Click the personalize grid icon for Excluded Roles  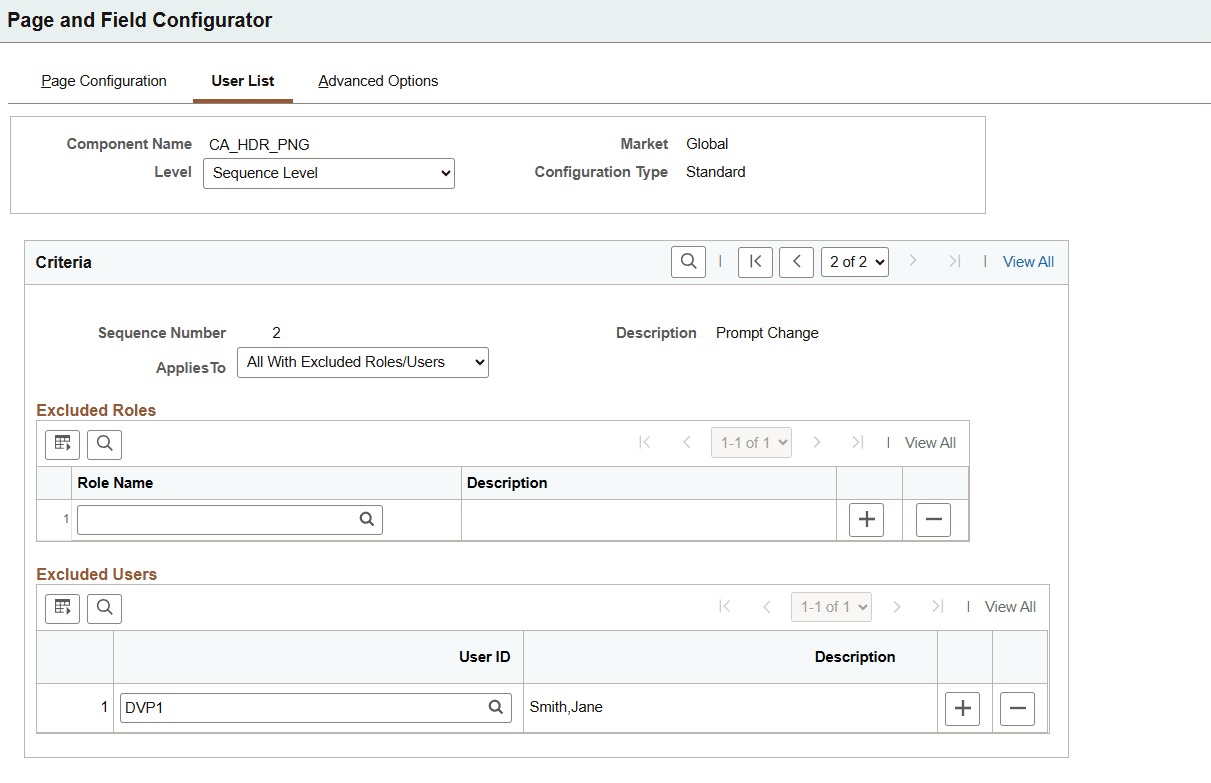click(62, 444)
